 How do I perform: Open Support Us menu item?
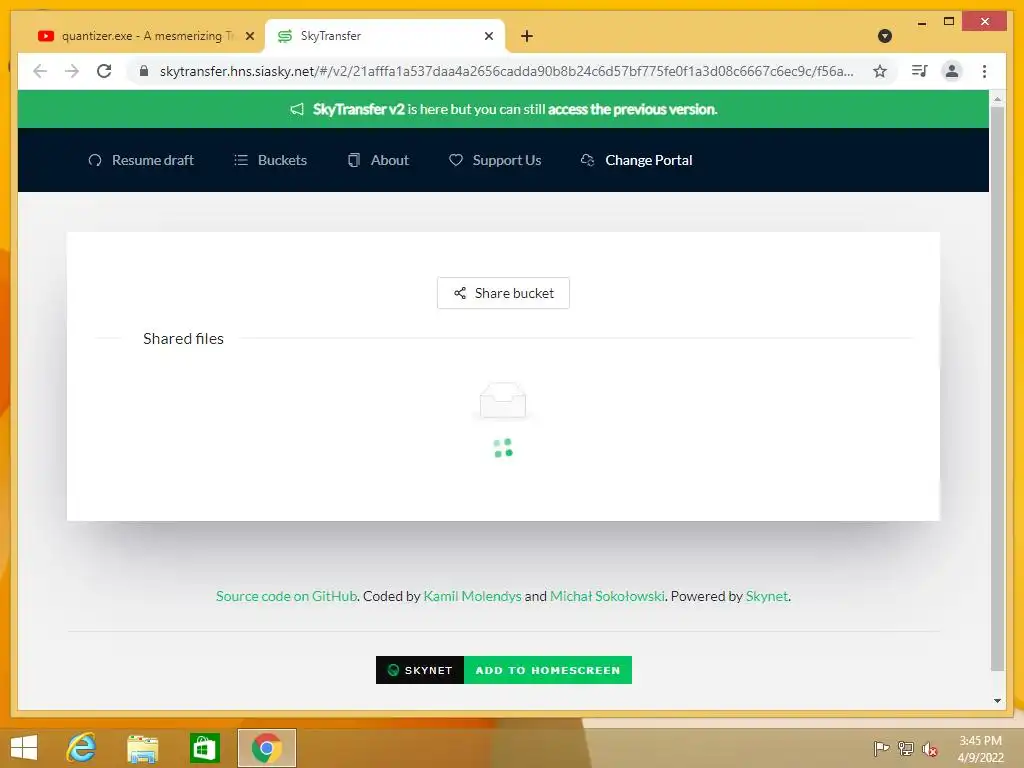495,160
